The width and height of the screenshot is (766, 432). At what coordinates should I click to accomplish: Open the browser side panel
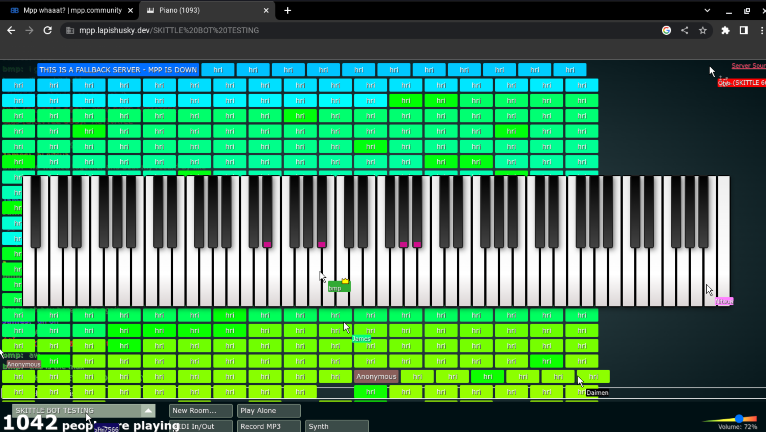[x=744, y=30]
